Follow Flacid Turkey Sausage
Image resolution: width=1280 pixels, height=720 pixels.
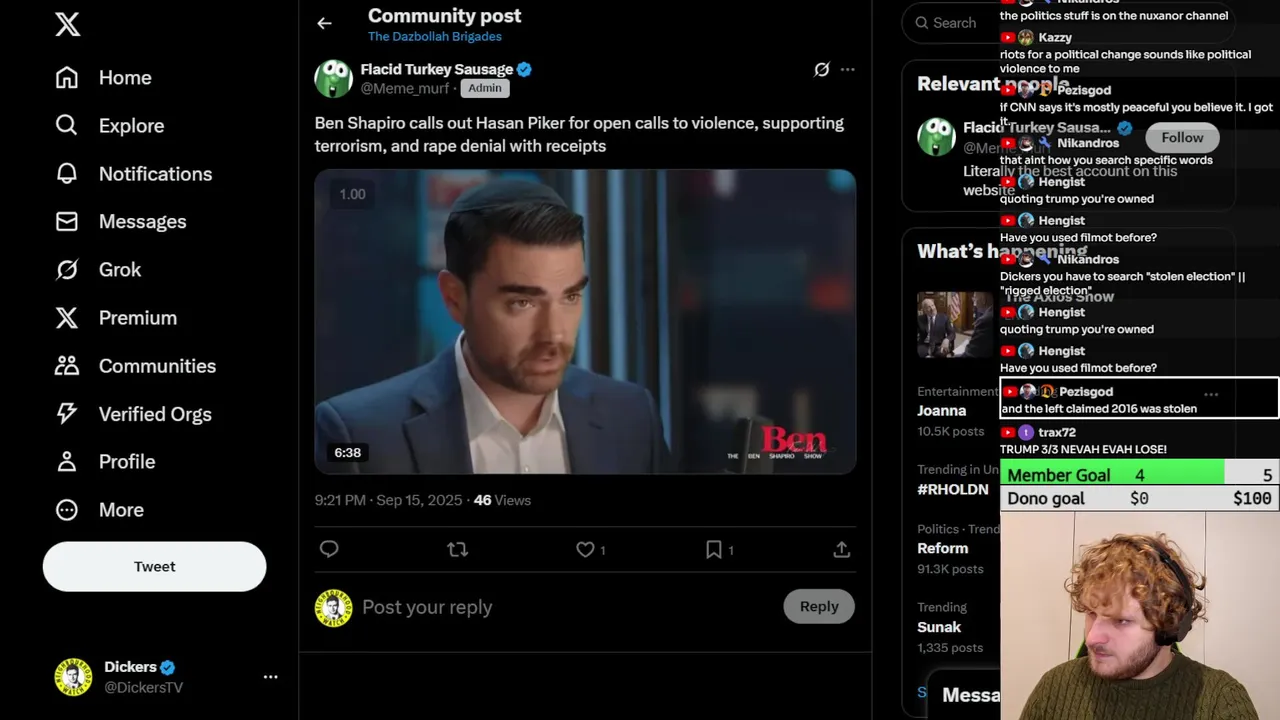coord(1182,137)
